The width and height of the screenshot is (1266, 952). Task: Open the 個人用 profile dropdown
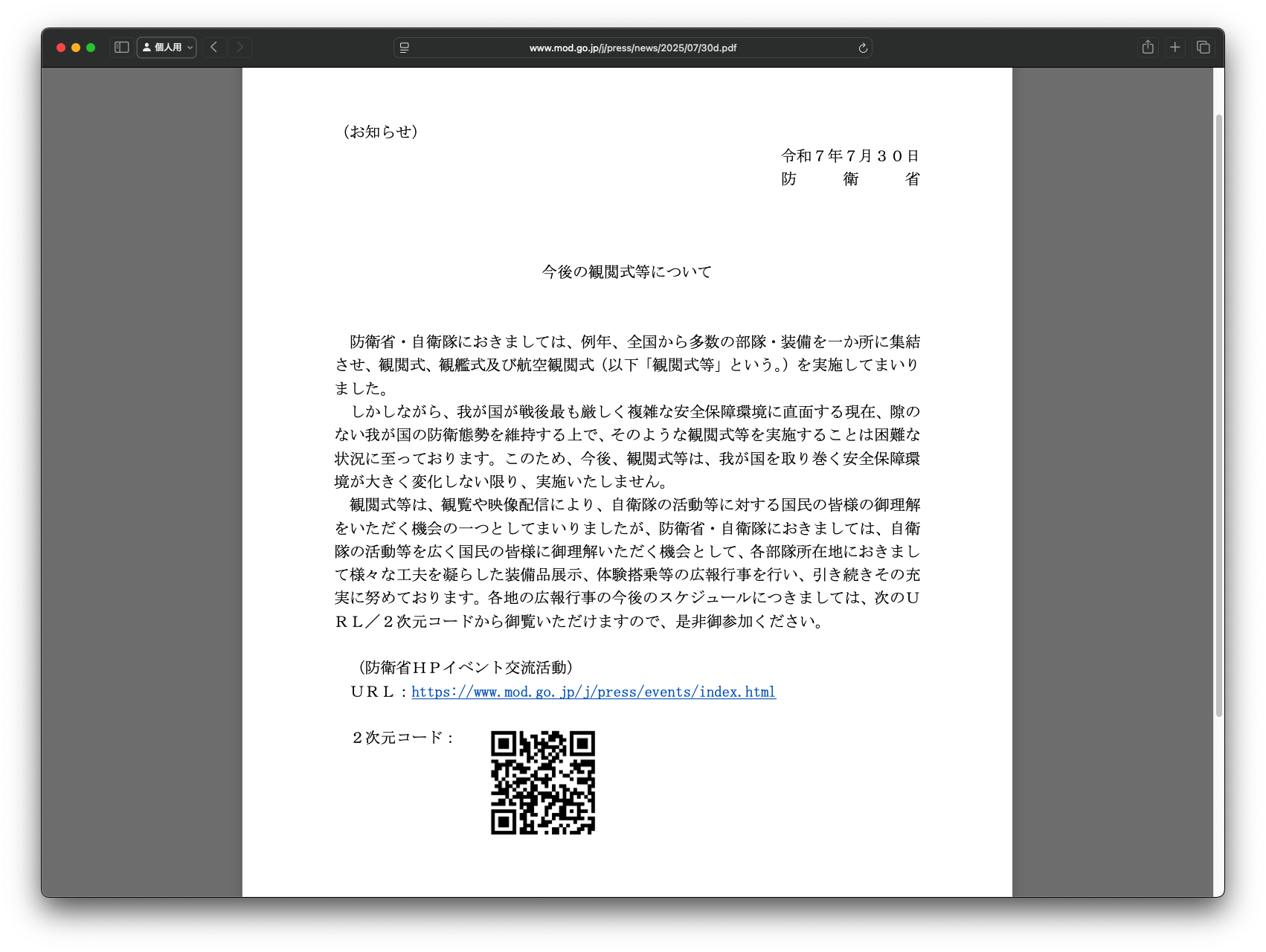[x=167, y=48]
